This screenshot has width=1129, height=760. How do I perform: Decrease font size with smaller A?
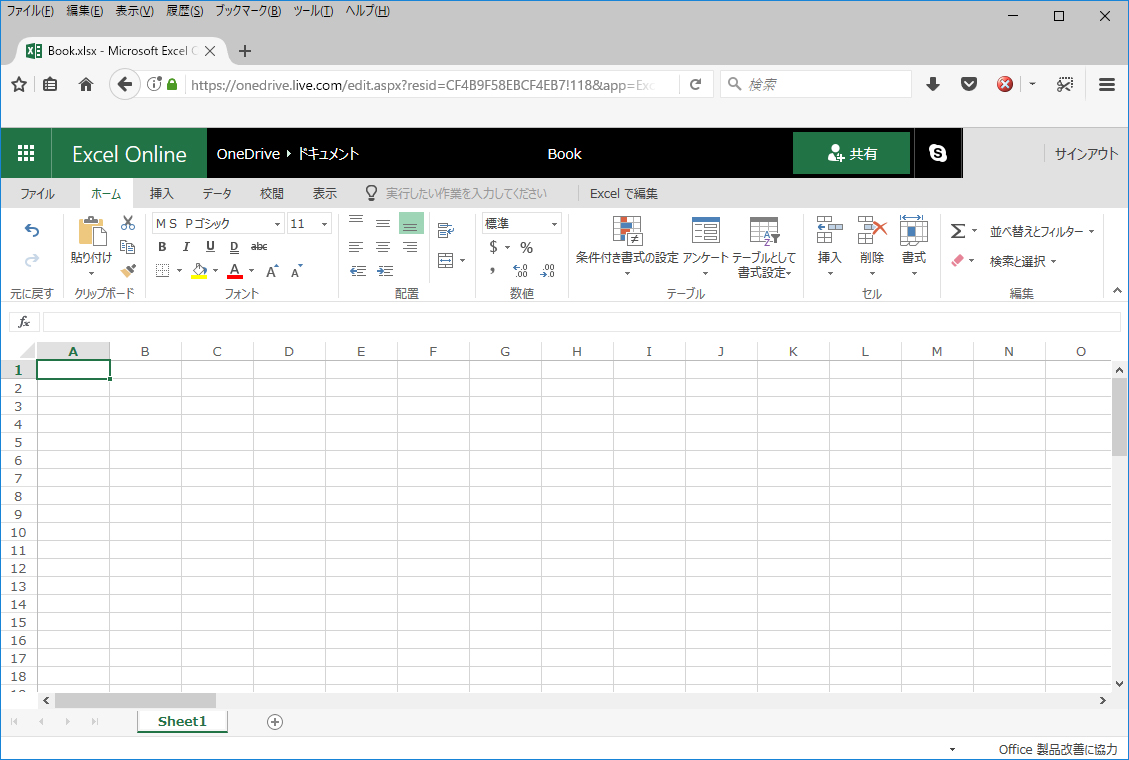point(296,271)
